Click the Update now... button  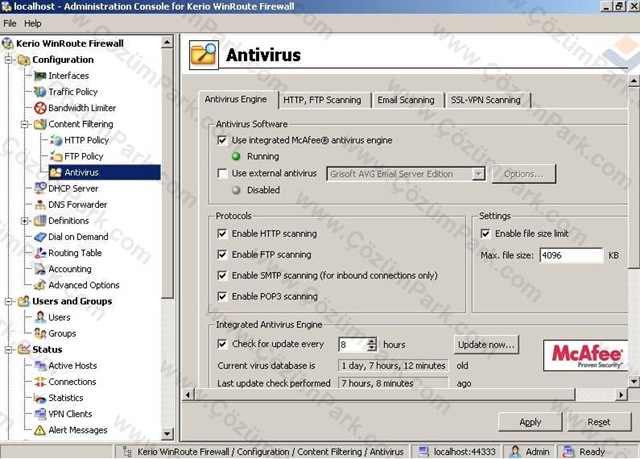(486, 345)
